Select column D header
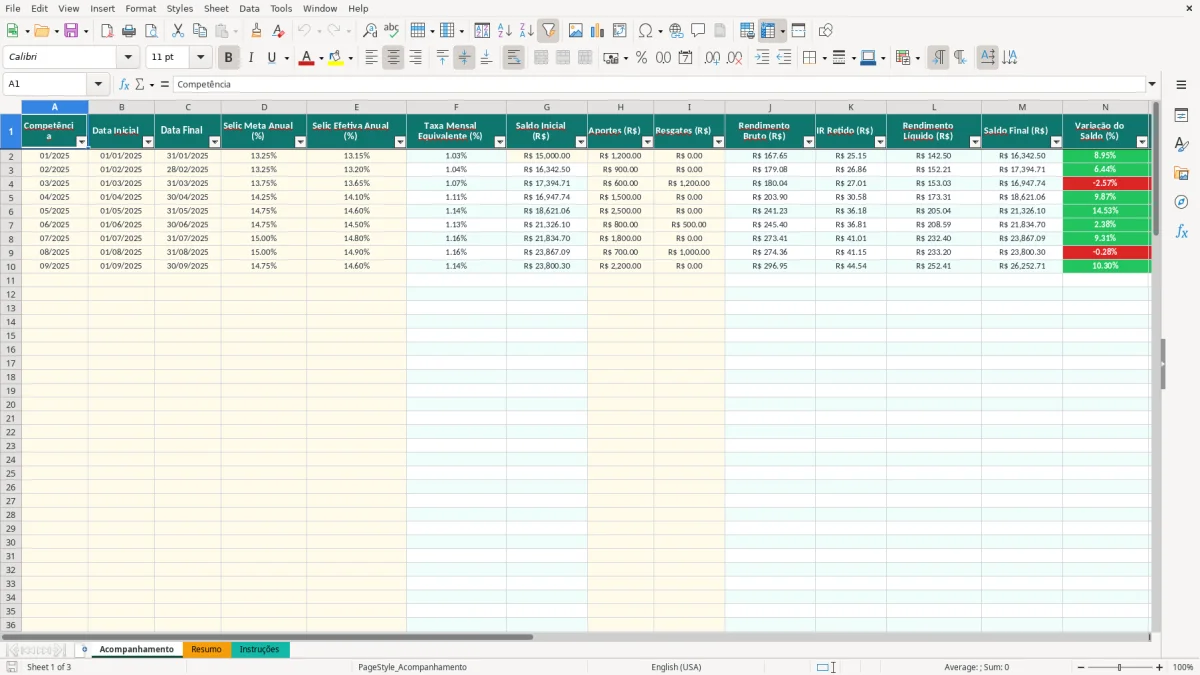This screenshot has width=1200, height=675. [264, 107]
